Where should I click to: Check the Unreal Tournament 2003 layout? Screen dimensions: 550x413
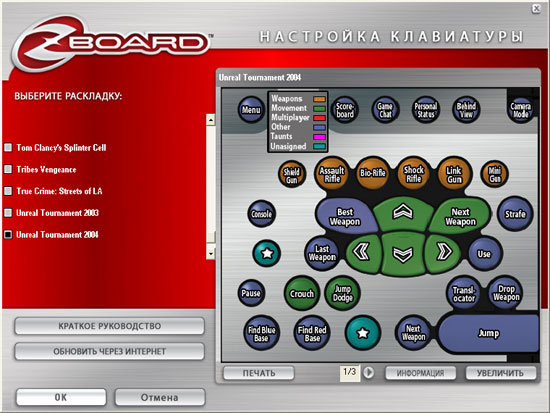tap(8, 213)
